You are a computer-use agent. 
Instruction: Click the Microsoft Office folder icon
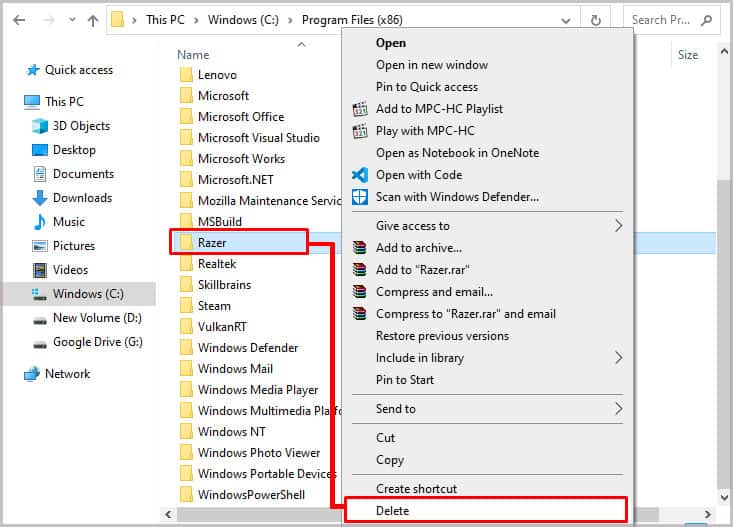pos(186,117)
